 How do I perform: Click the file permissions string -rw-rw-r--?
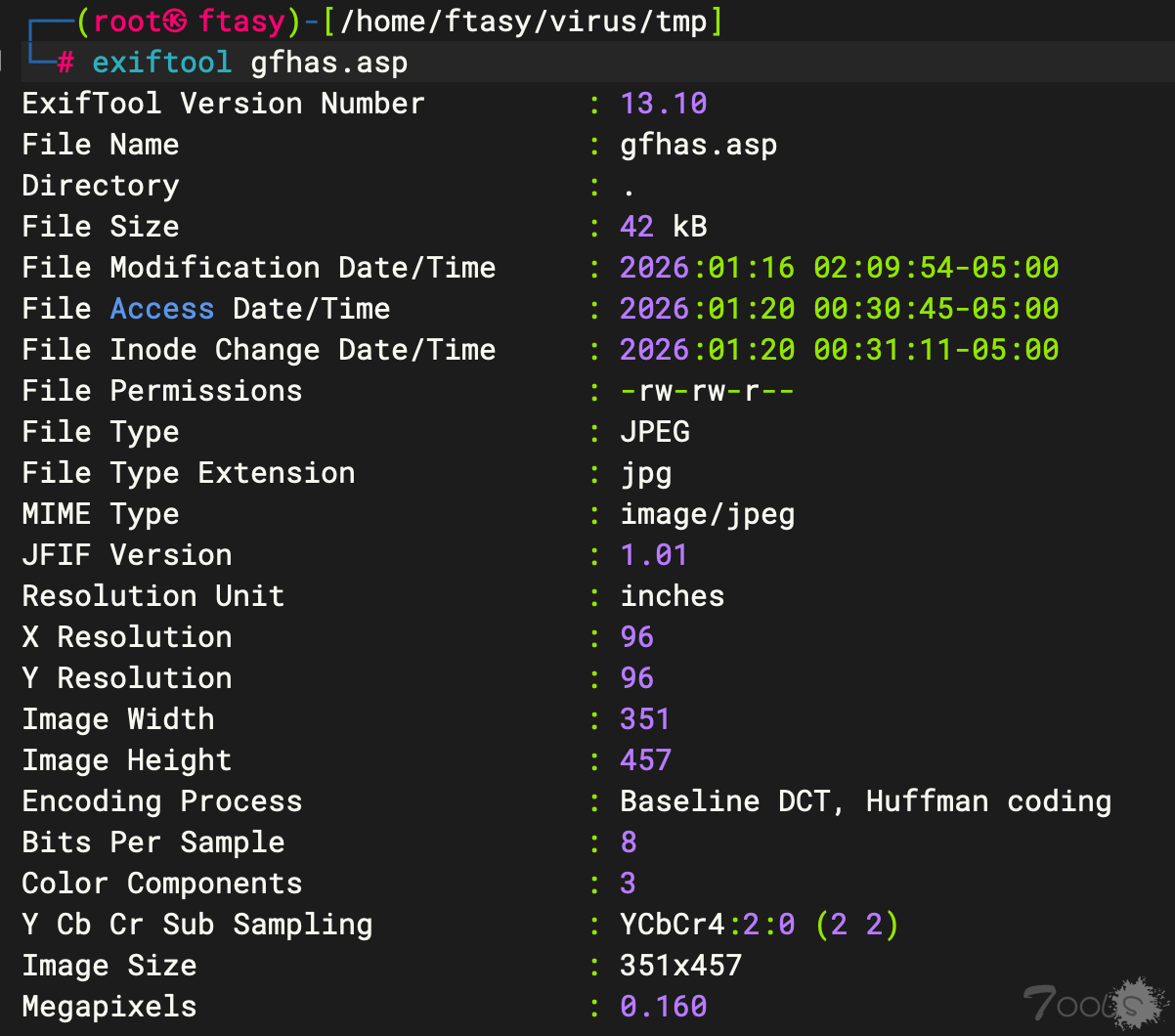point(707,391)
